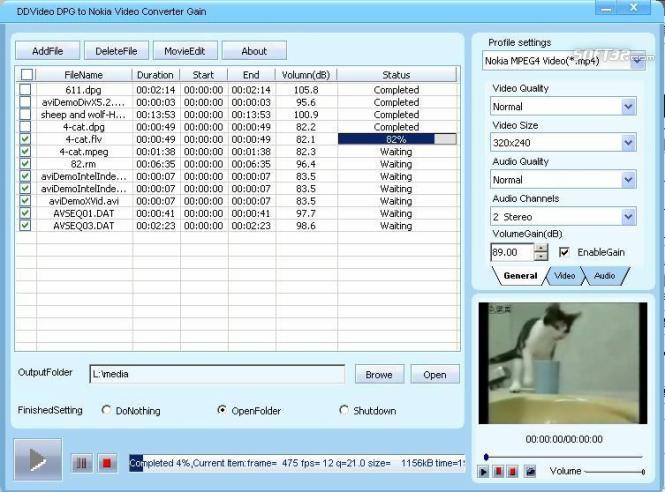Select the OpenFolder finished setting
This screenshot has height=492, width=665.
click(221, 410)
